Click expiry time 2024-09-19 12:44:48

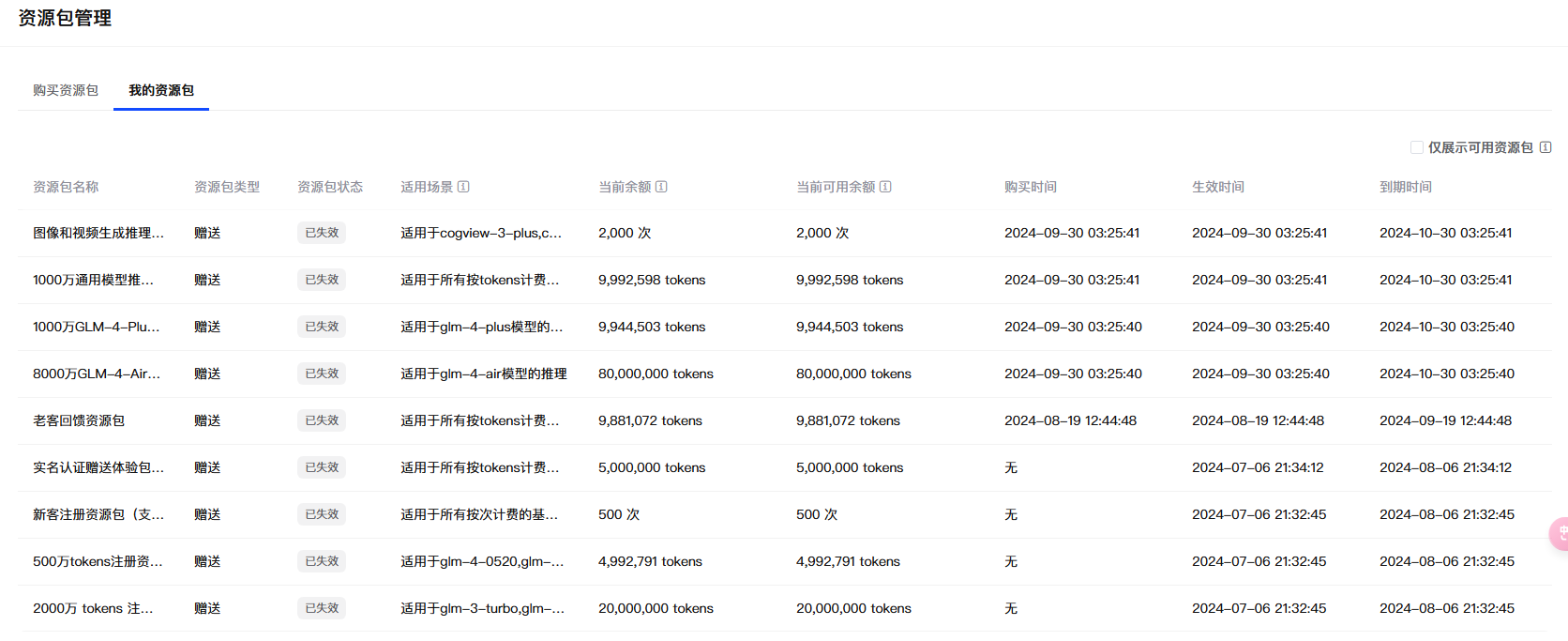1445,420
